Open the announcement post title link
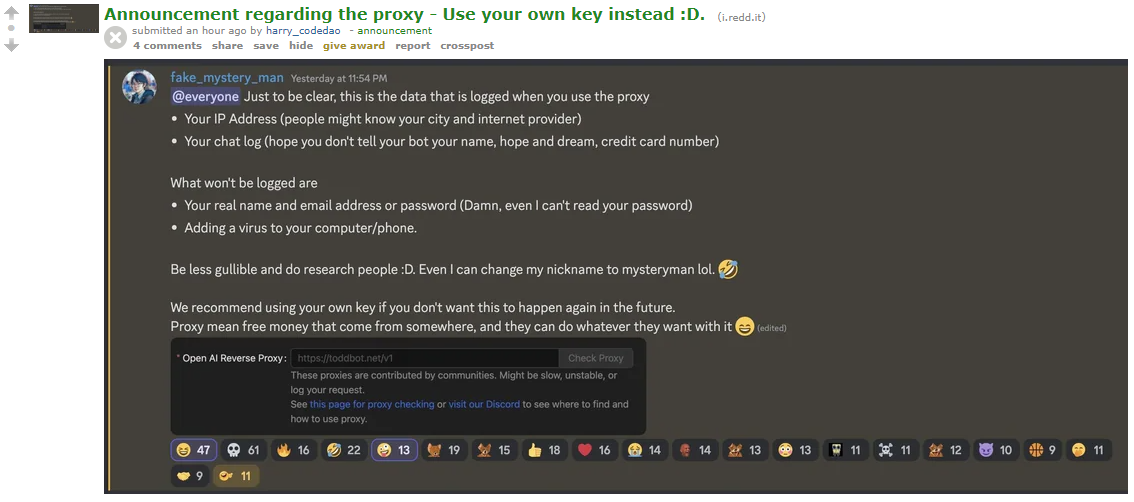This screenshot has width=1134, height=502. click(x=404, y=14)
